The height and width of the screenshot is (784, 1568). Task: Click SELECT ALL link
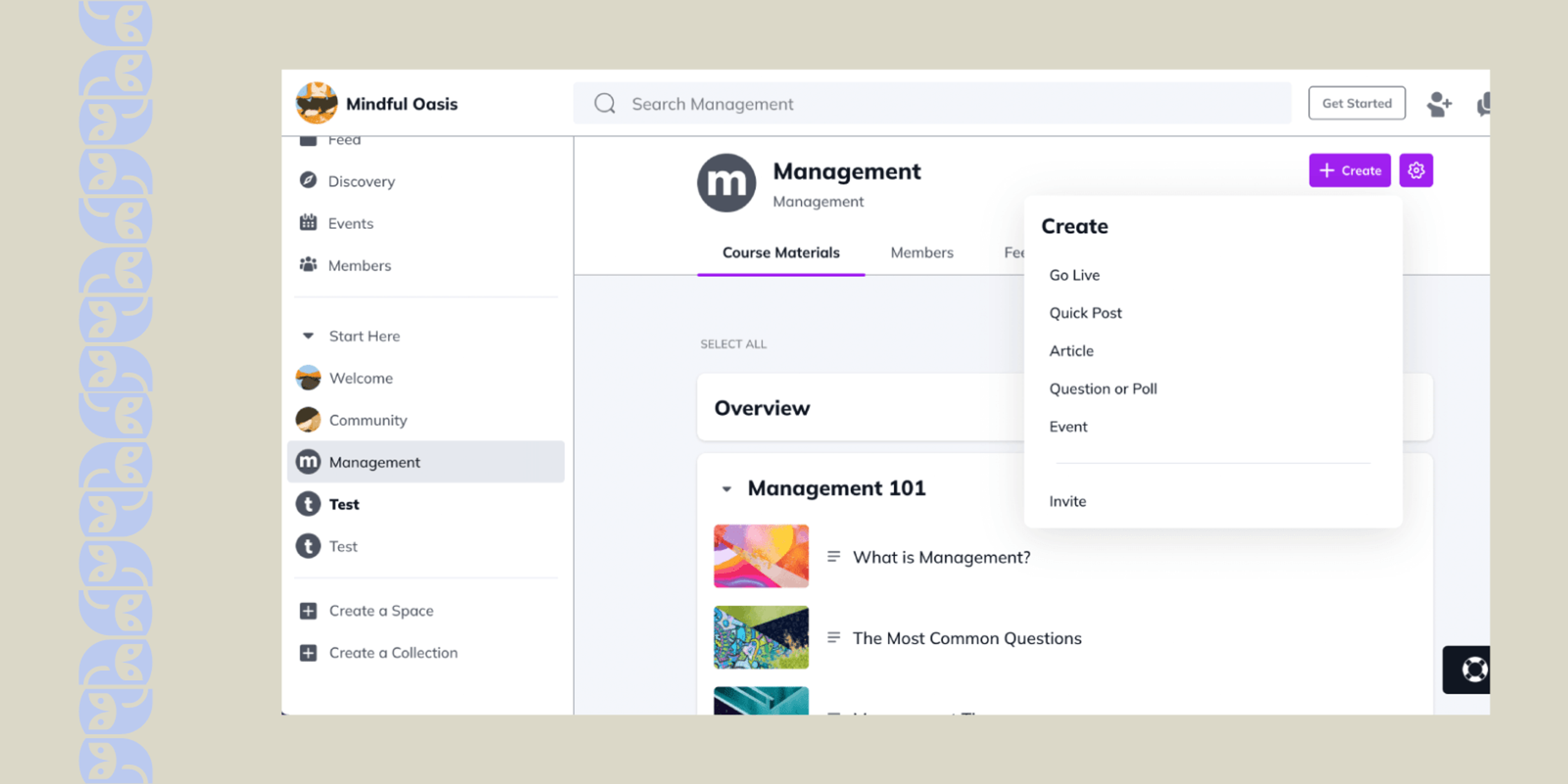pyautogui.click(x=733, y=344)
